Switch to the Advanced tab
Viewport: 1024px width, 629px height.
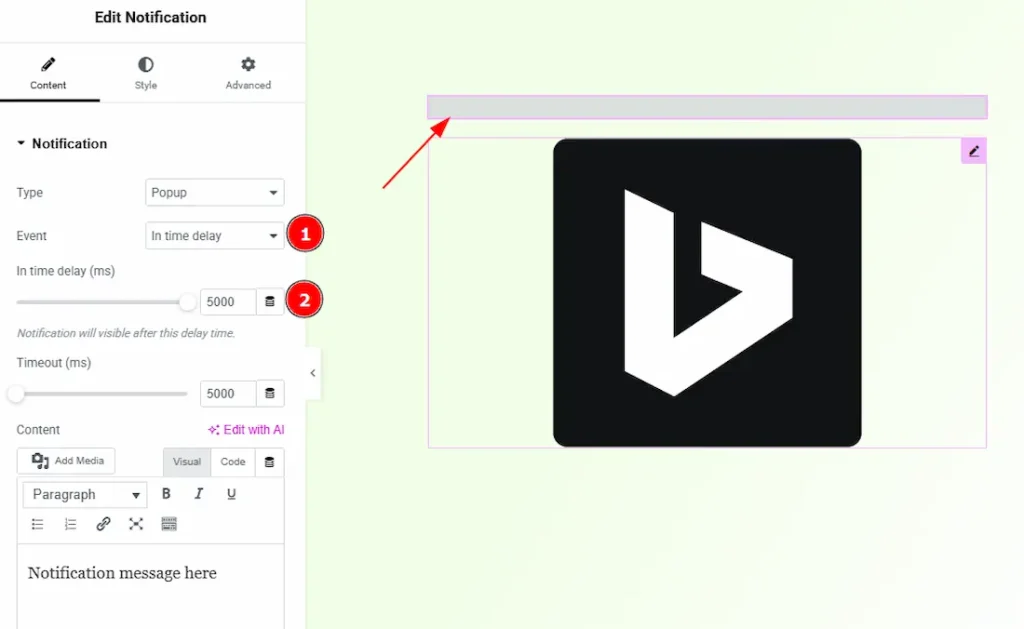tap(248, 73)
